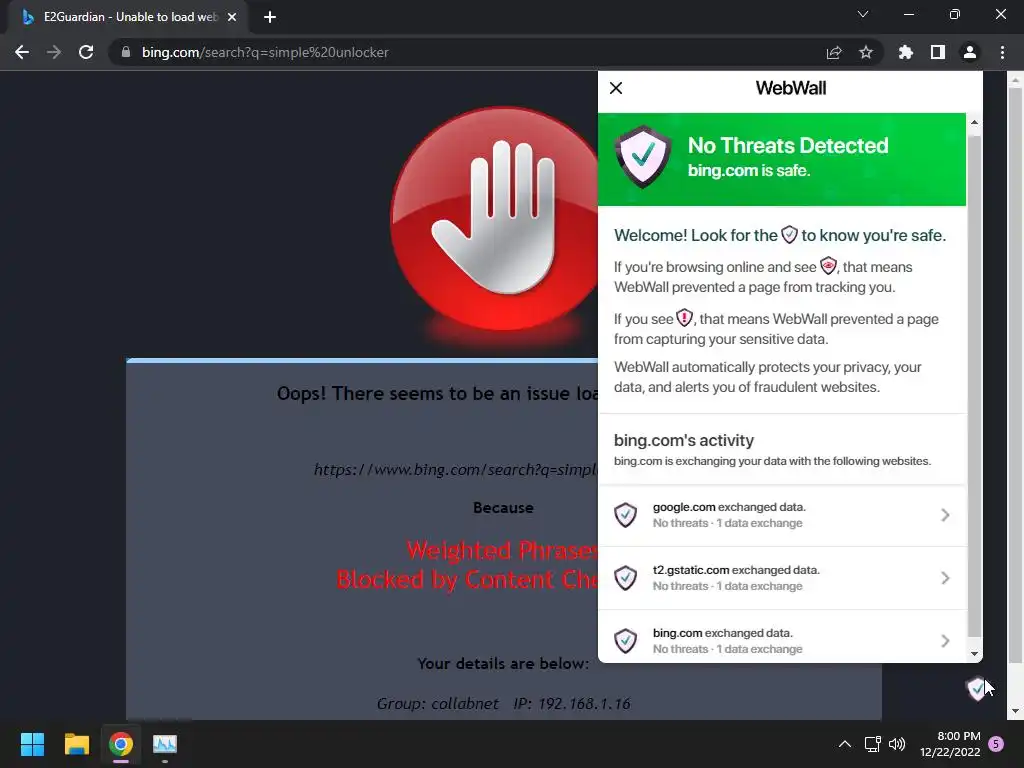Reload the current page
The width and height of the screenshot is (1024, 768).
pyautogui.click(x=86, y=52)
